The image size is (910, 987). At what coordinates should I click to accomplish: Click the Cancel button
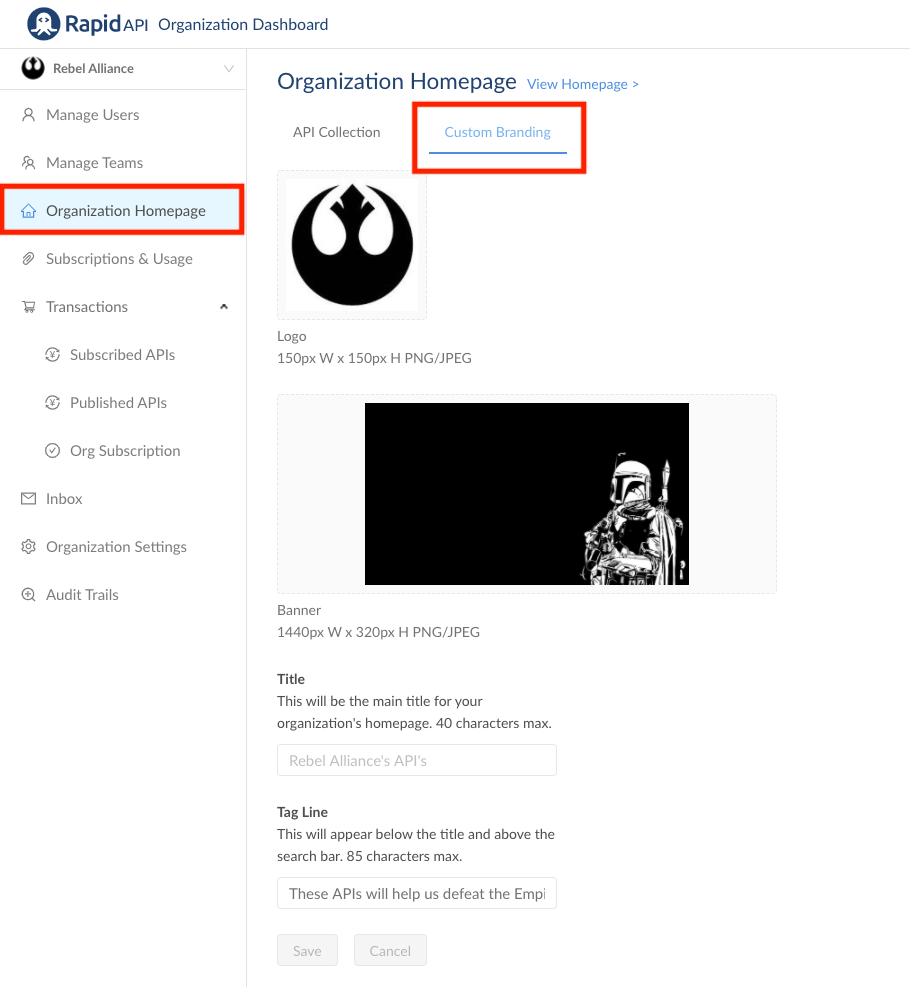click(x=390, y=950)
